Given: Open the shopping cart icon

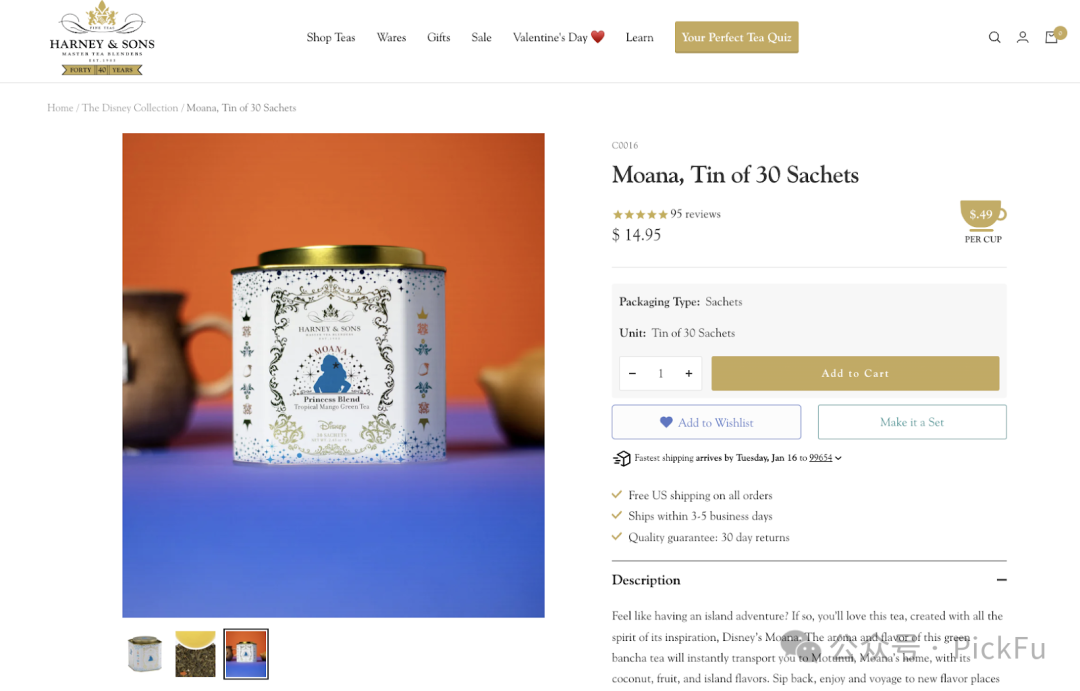Looking at the screenshot, I should (x=1051, y=38).
